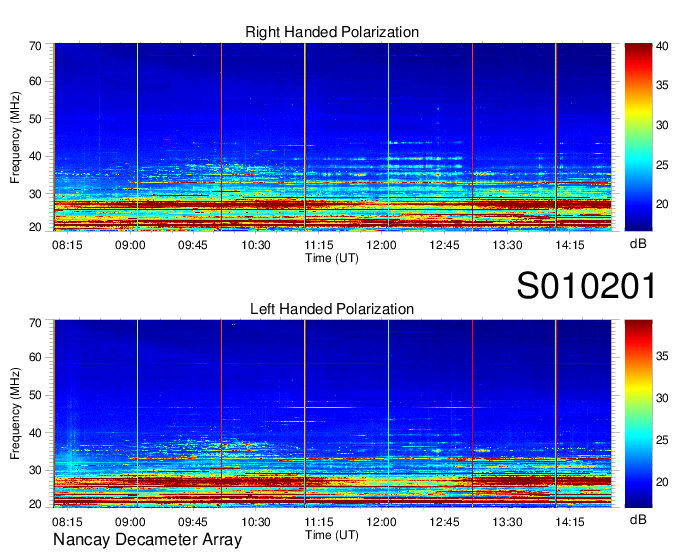Click the Right Handed Polarization plot title
Screen dimensions: 680x552
coord(332,32)
